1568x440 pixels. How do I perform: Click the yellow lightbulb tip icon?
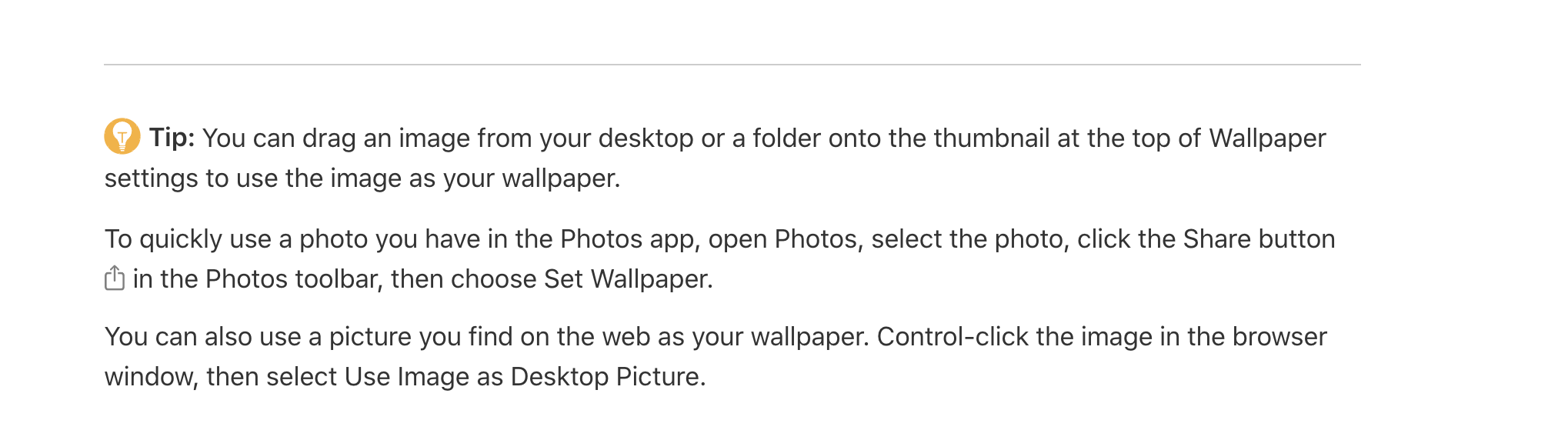coord(122,136)
